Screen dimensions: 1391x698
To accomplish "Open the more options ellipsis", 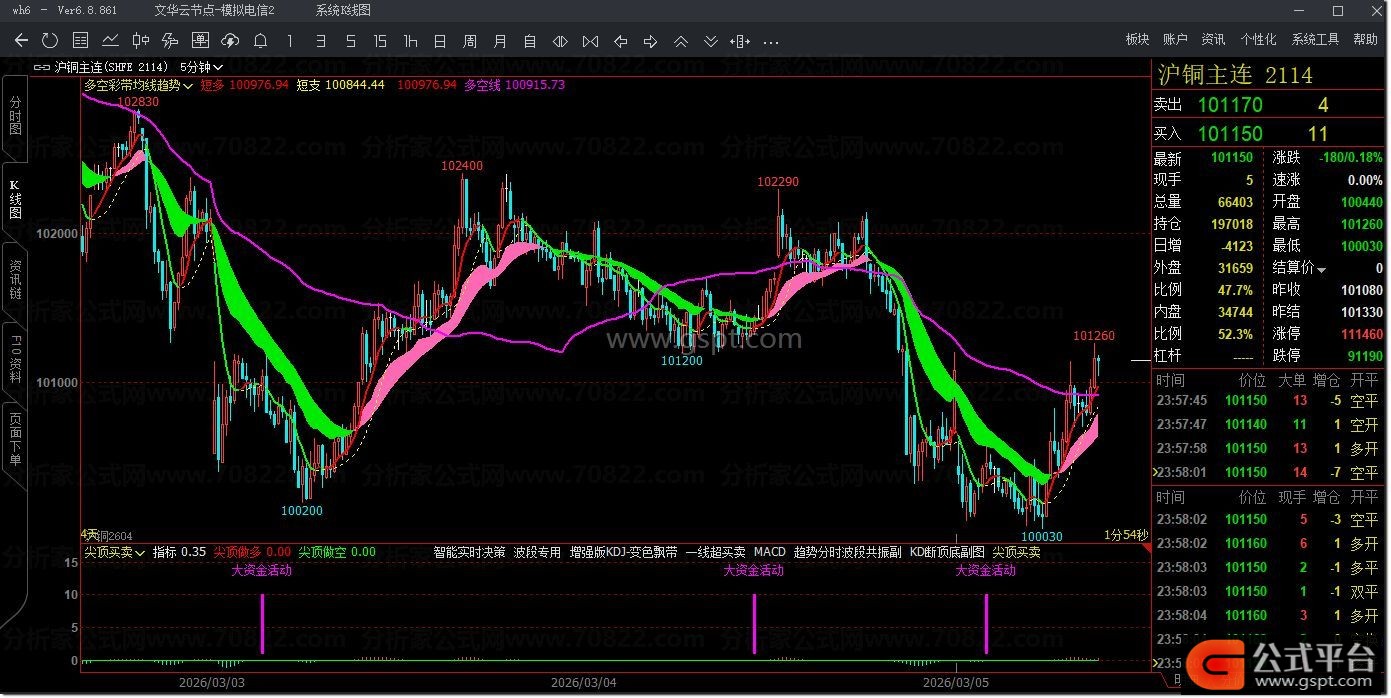I will [x=770, y=42].
